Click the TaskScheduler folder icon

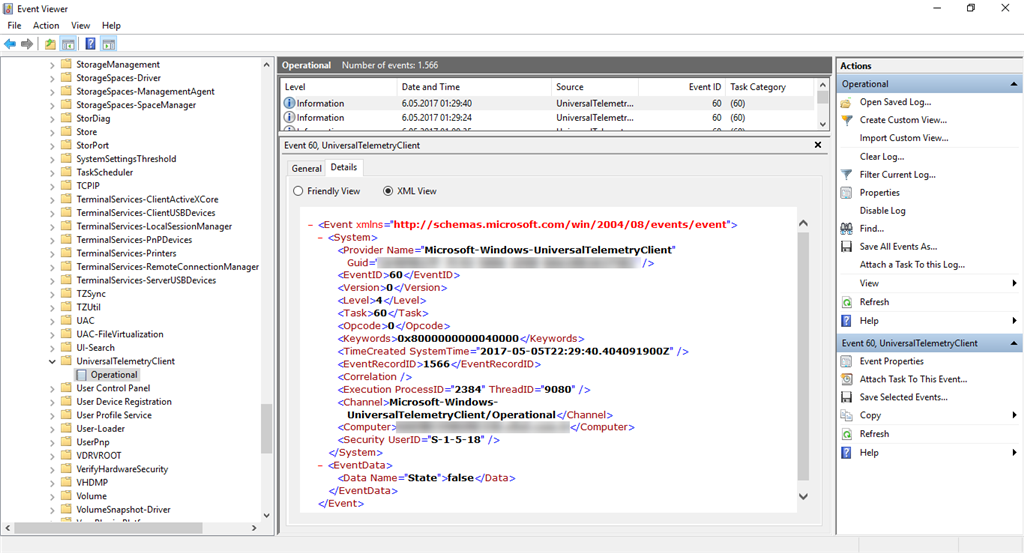[66, 172]
